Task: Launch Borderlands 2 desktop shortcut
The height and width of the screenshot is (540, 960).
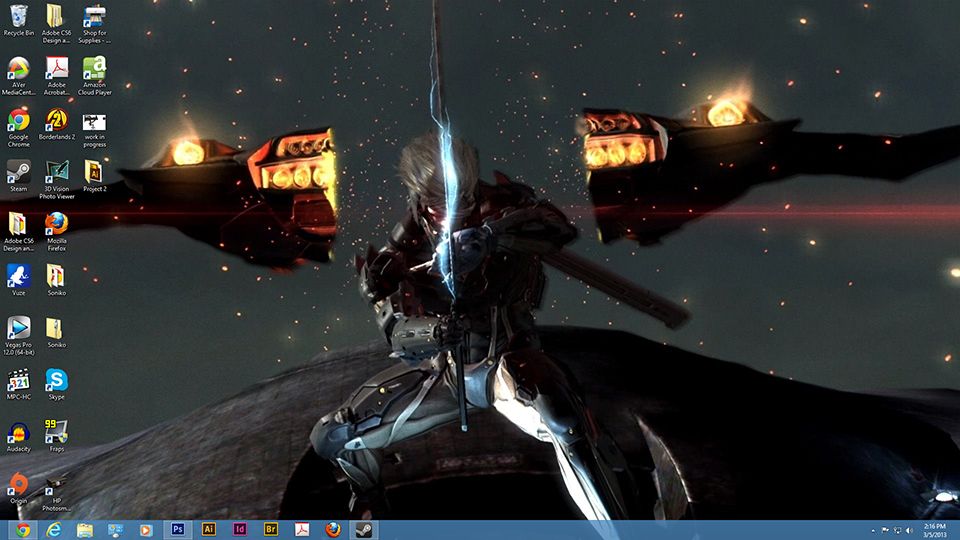Action: (x=56, y=124)
